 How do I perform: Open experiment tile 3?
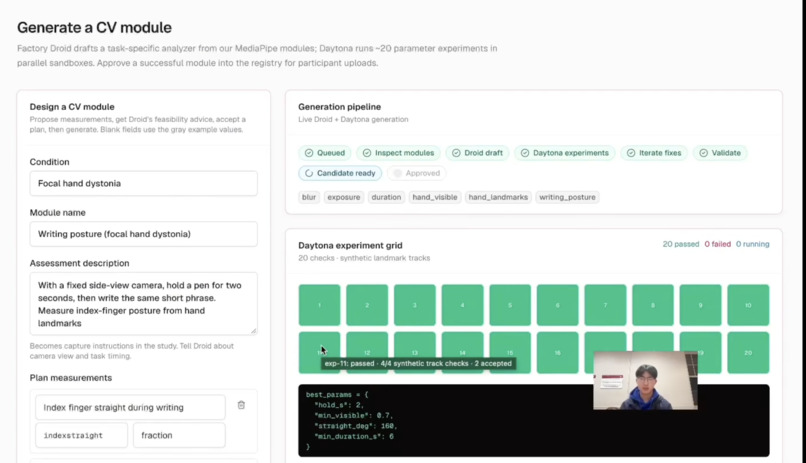tap(415, 305)
